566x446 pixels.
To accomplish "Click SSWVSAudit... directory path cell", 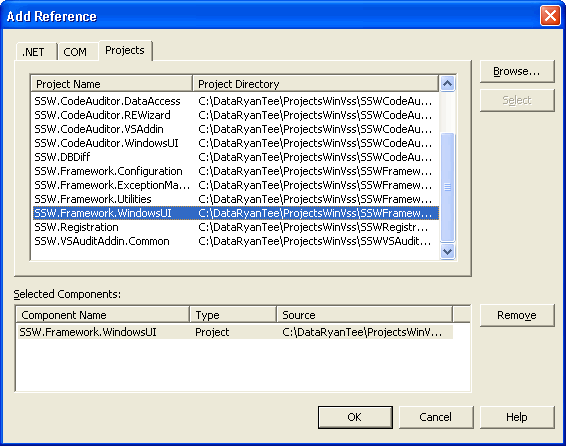I will [x=315, y=241].
